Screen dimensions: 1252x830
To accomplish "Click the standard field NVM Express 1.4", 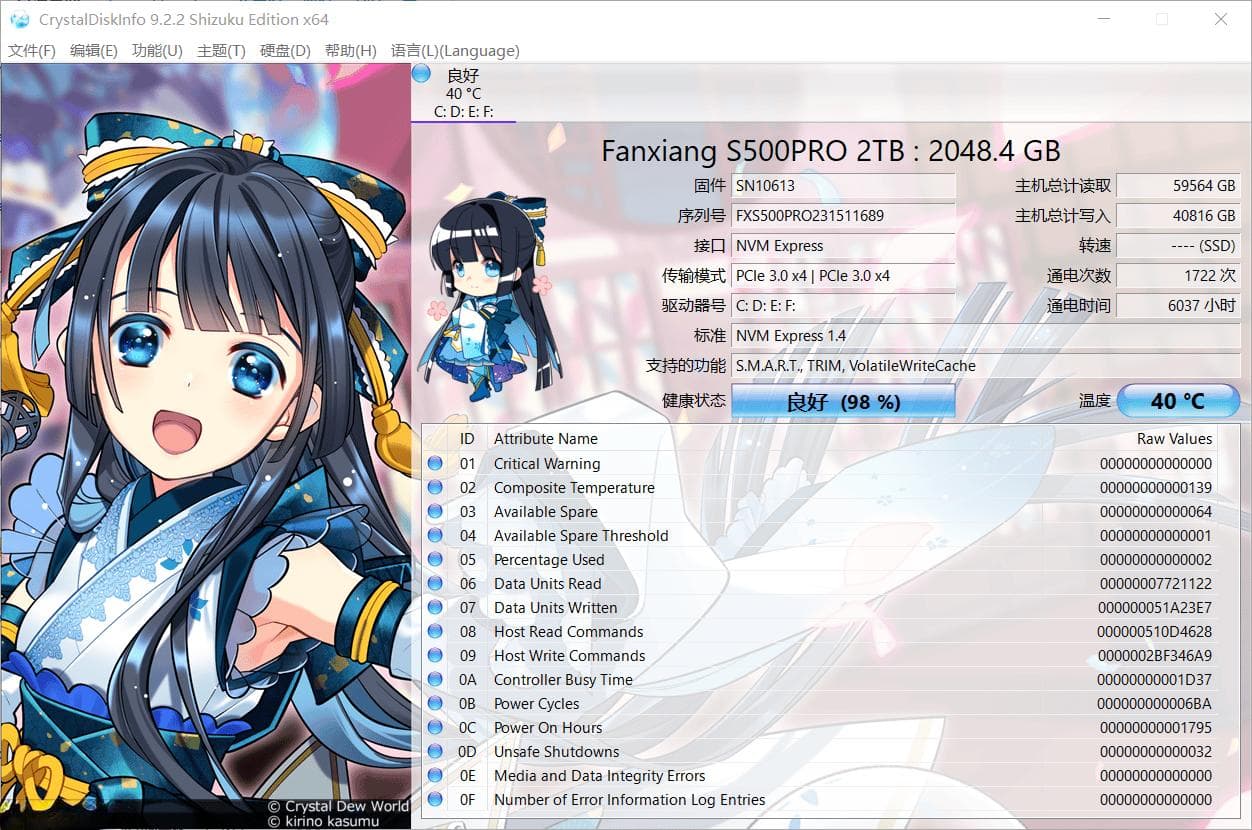I will [986, 336].
